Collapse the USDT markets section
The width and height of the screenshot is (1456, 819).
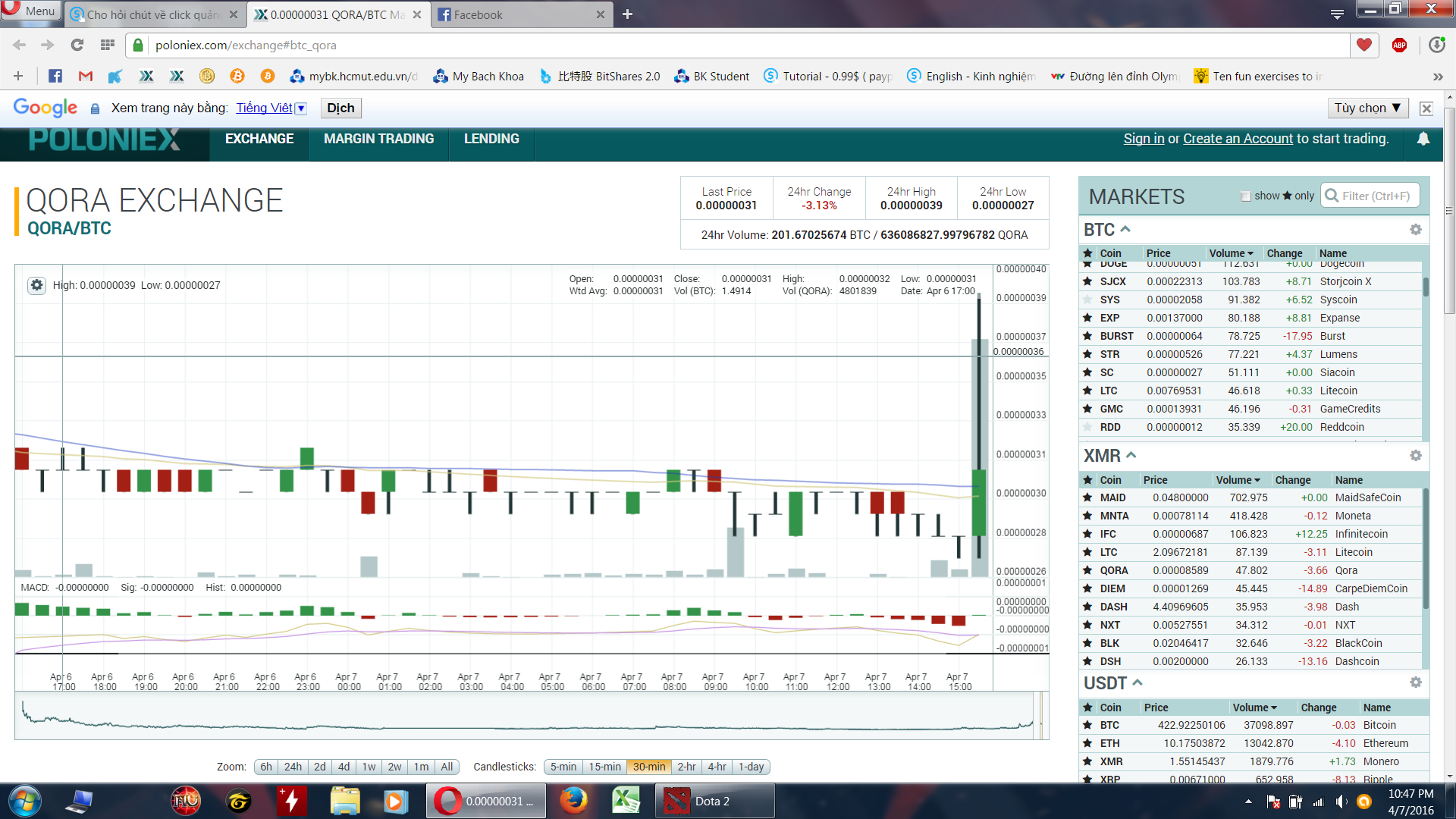1137,682
